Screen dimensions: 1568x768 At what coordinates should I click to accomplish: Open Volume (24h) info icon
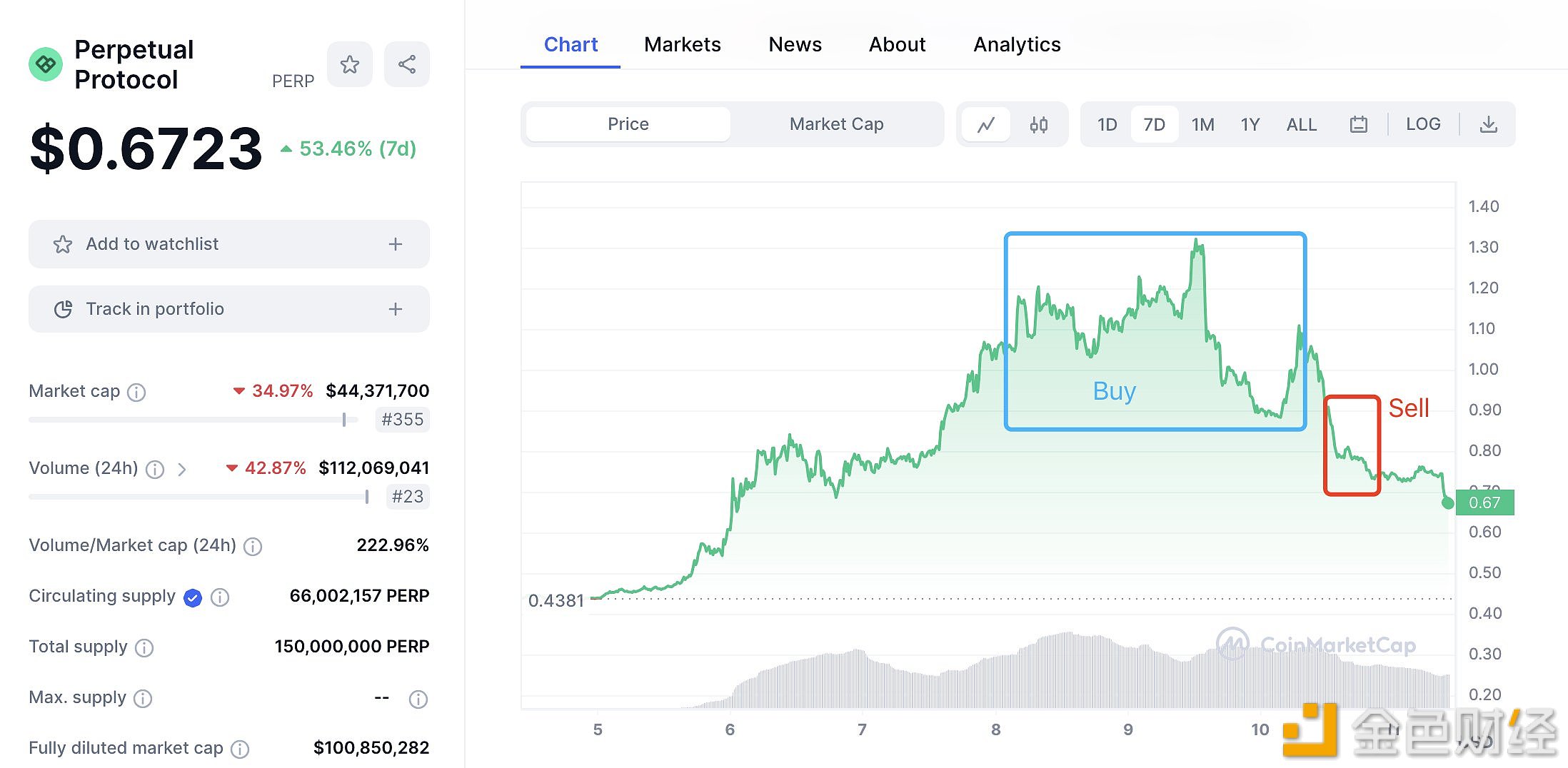pyautogui.click(x=155, y=469)
